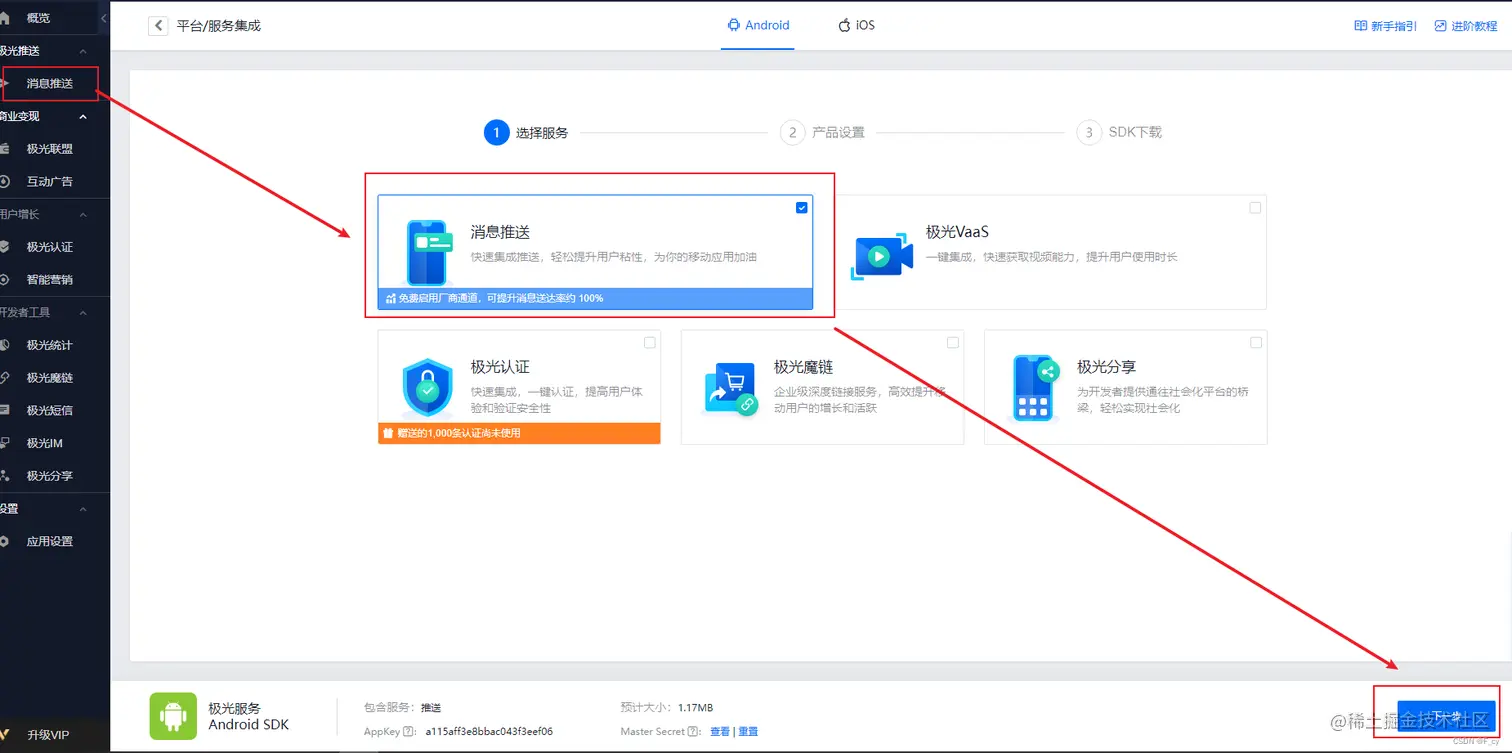Click the 新手指引 book icon
This screenshot has width=1512, height=753.
pyautogui.click(x=1361, y=26)
